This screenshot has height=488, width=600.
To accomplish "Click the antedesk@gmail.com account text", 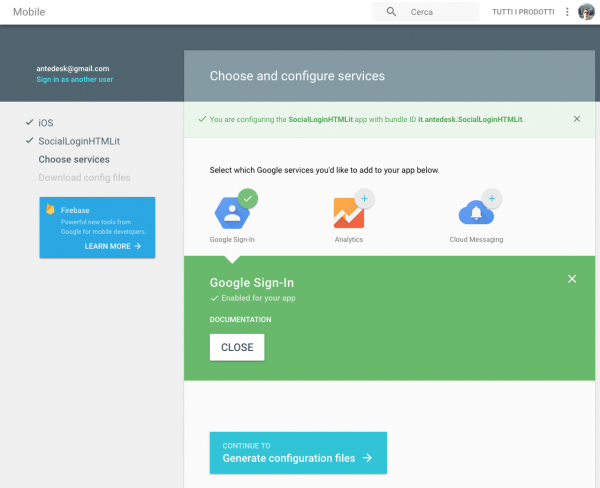I will (73, 69).
